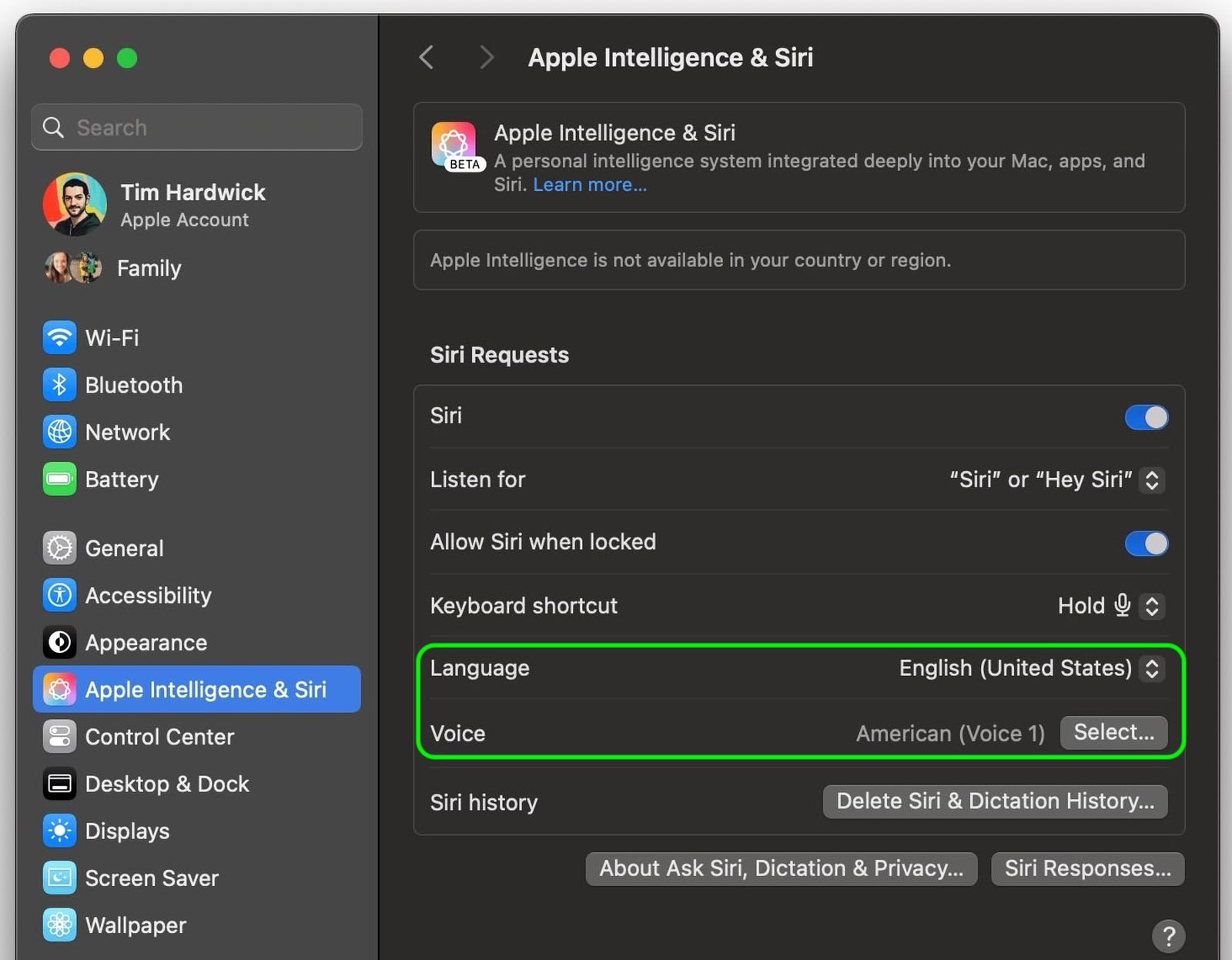Image resolution: width=1232 pixels, height=960 pixels.
Task: Click the green Battery icon
Action: (59, 479)
